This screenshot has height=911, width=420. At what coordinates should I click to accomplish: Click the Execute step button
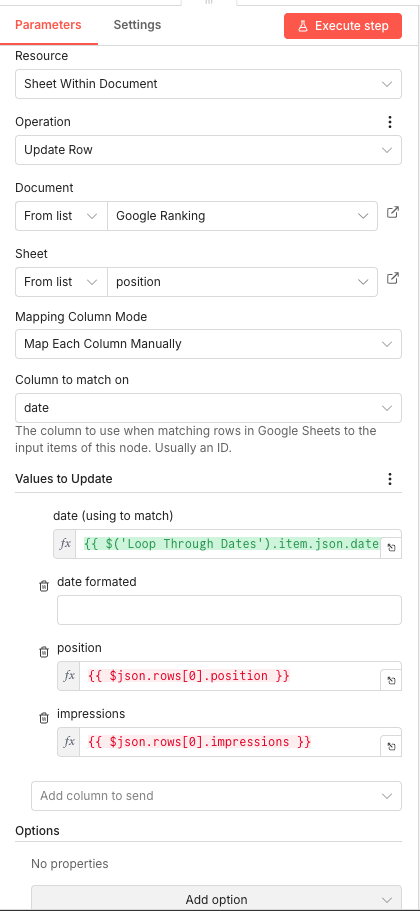coord(343,26)
